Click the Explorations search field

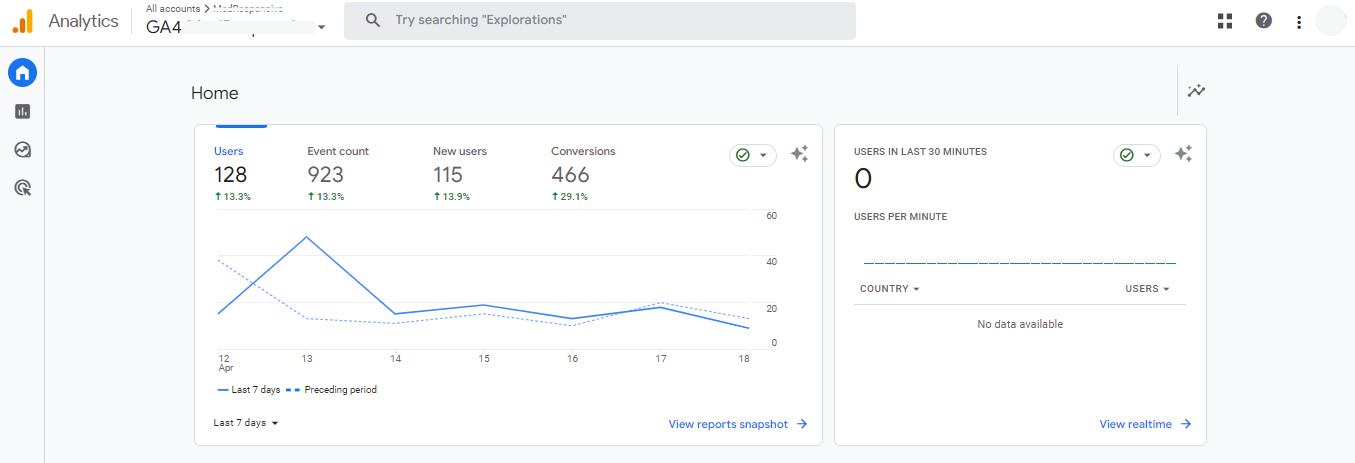click(600, 20)
